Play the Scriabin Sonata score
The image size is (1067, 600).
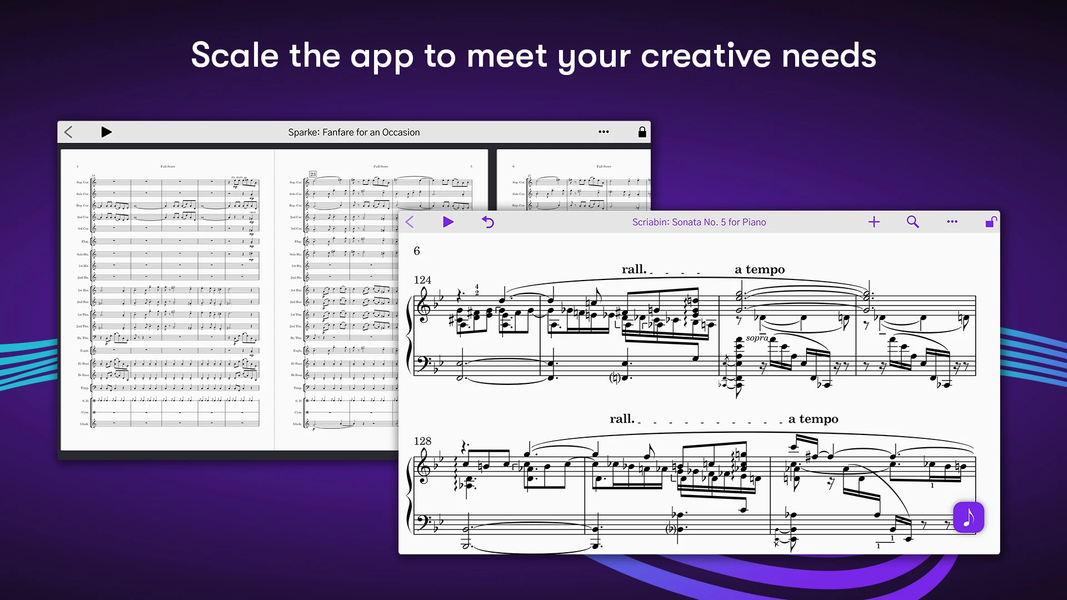448,222
